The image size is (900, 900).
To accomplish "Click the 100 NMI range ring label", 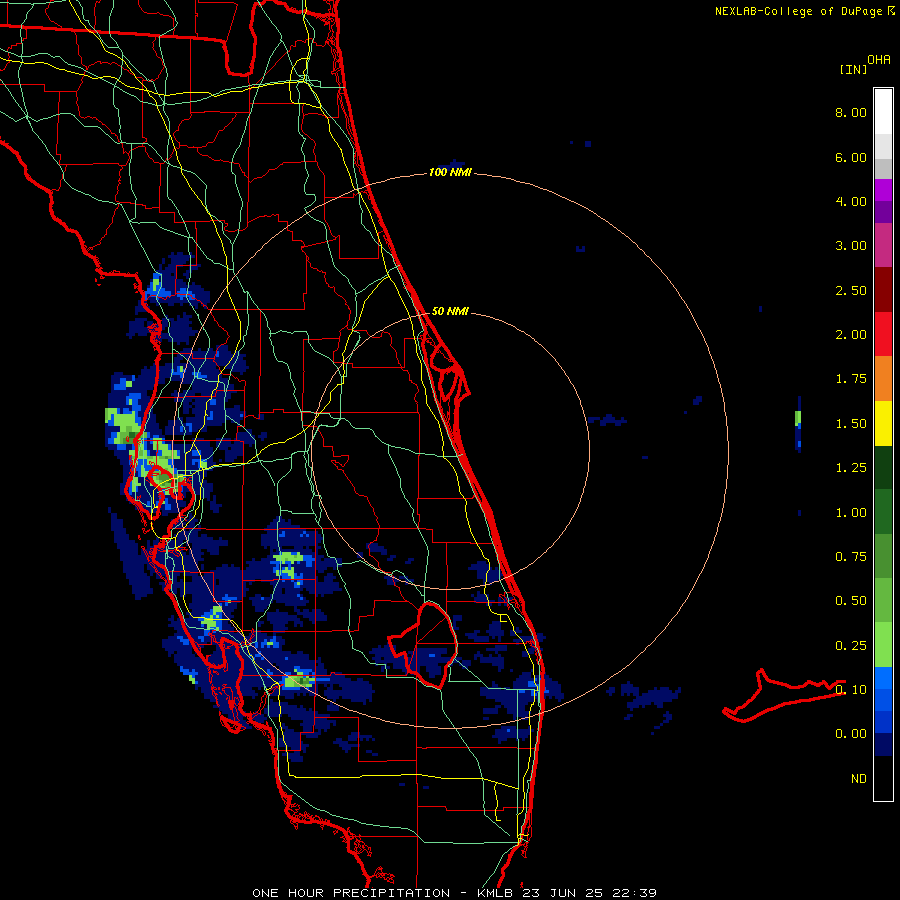I will (x=450, y=172).
